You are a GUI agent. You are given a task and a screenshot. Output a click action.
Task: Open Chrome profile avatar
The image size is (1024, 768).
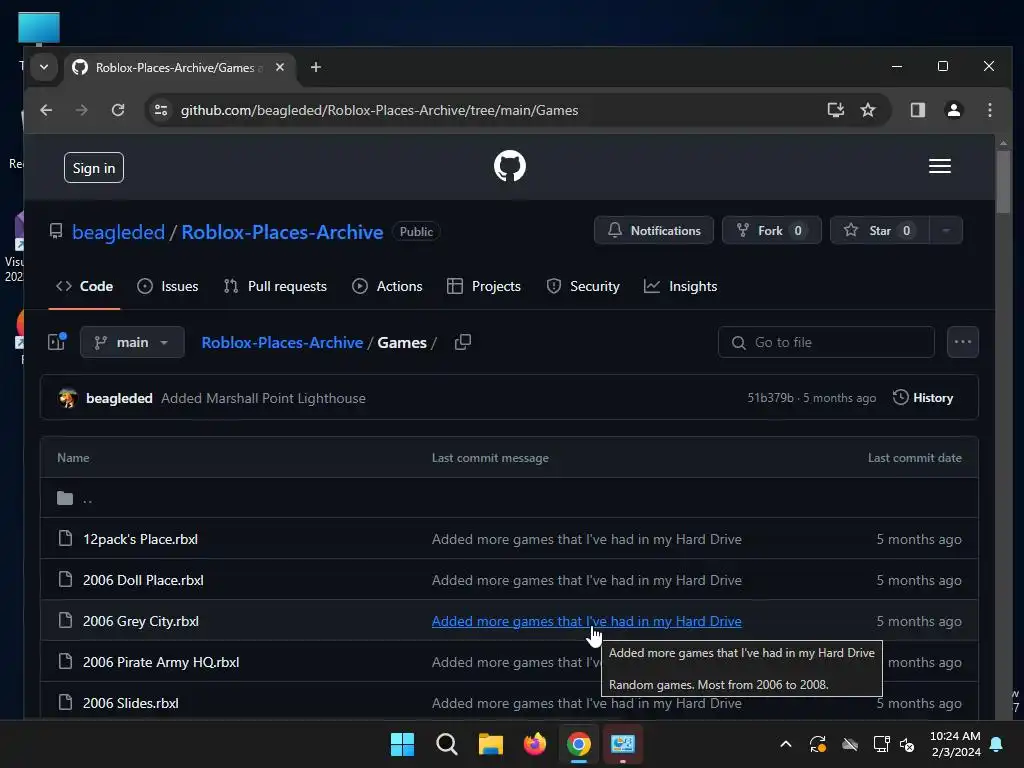[953, 110]
